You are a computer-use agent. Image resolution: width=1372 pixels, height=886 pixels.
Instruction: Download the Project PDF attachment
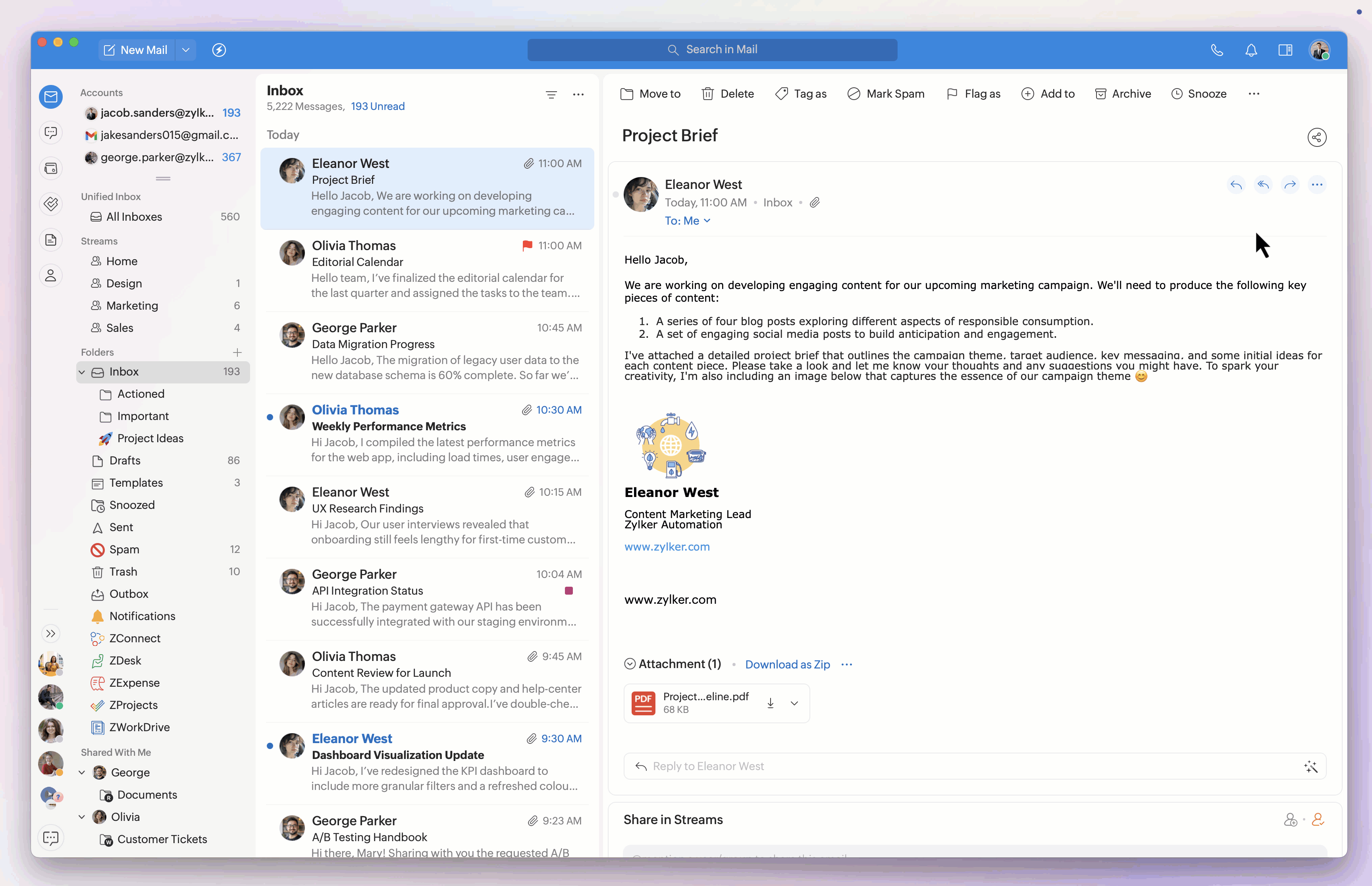point(770,703)
